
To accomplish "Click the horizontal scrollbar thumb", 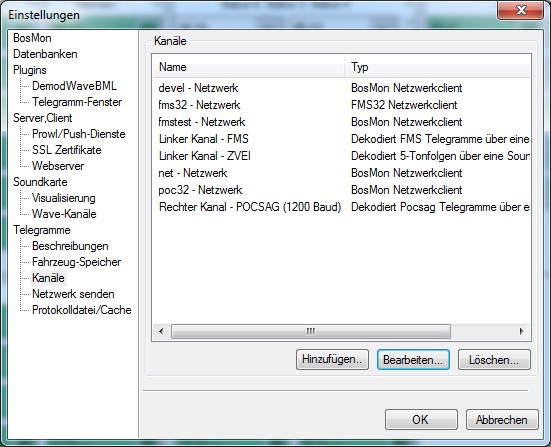I will [x=311, y=331].
